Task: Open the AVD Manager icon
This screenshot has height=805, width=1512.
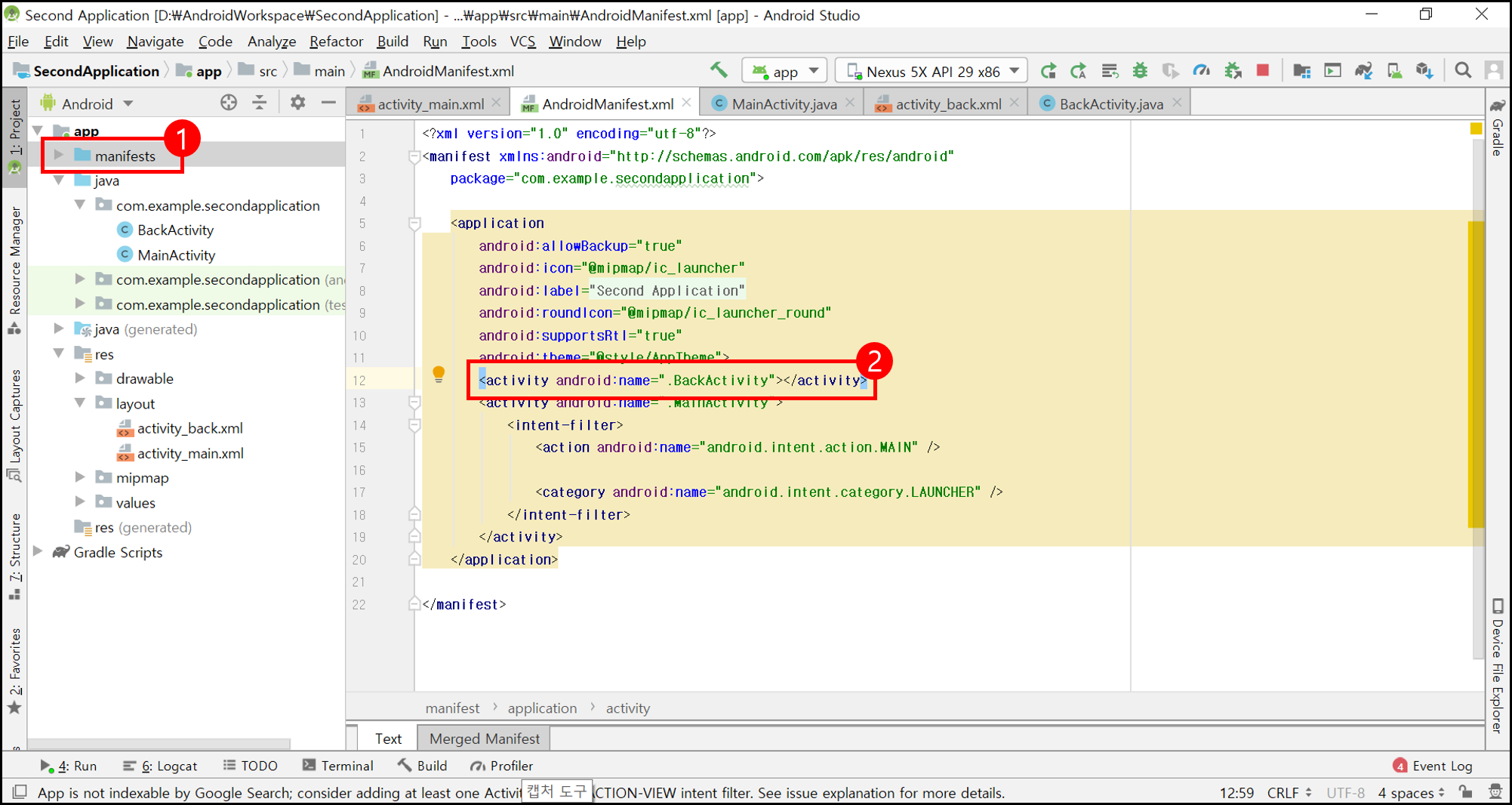Action: (x=1394, y=71)
